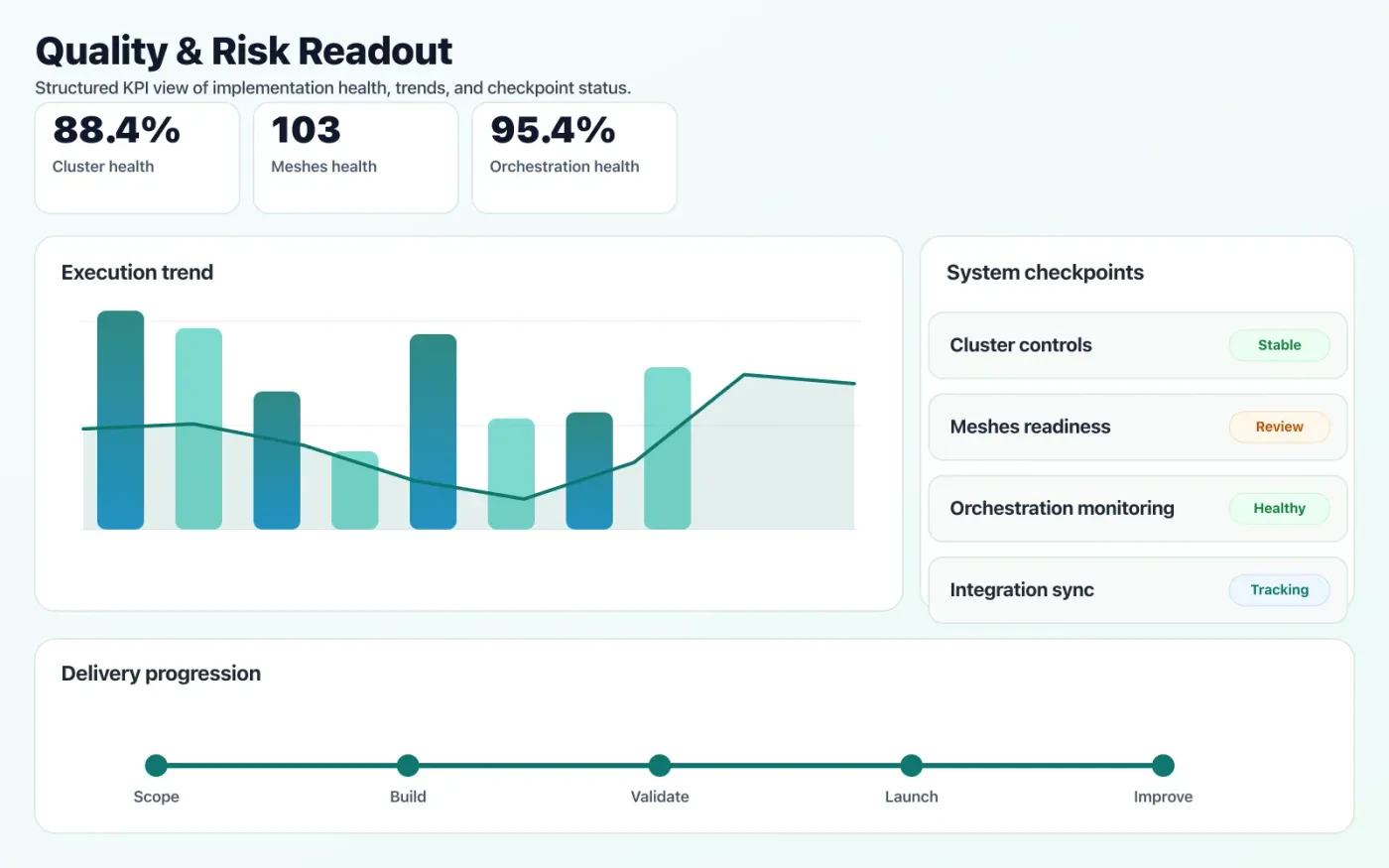The width and height of the screenshot is (1389, 868).
Task: Click the Review badge on Meshes readiness
Action: point(1279,427)
